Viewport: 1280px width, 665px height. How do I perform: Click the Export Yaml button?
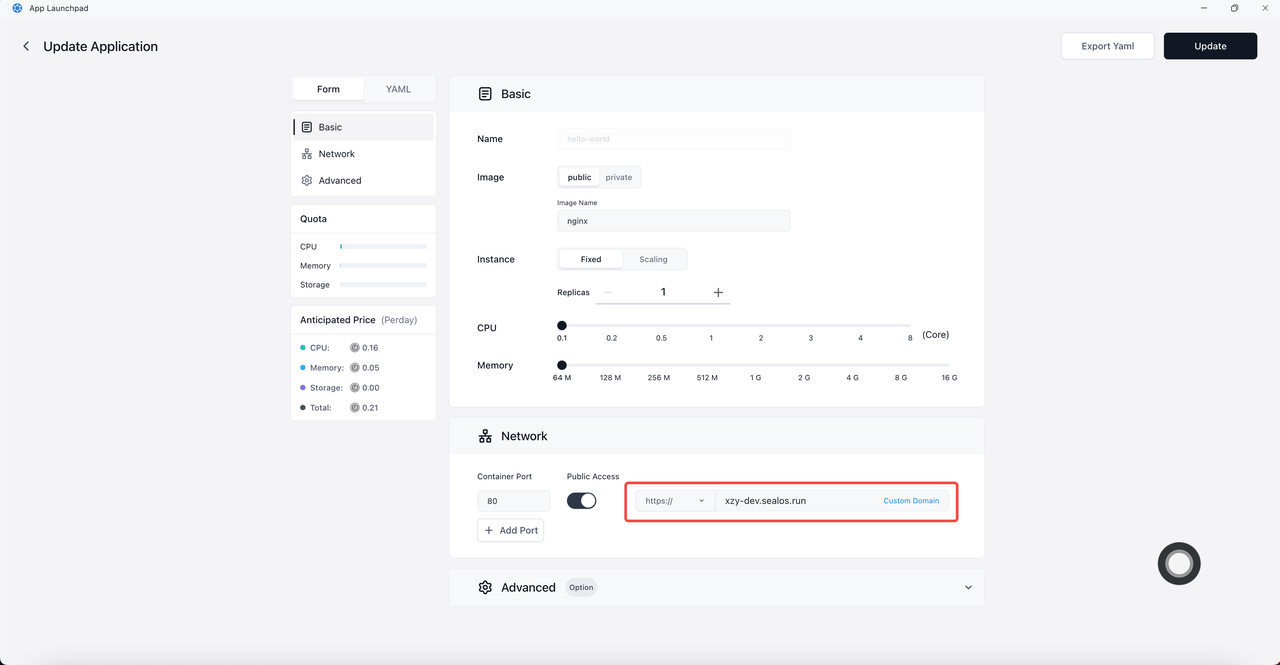1107,46
